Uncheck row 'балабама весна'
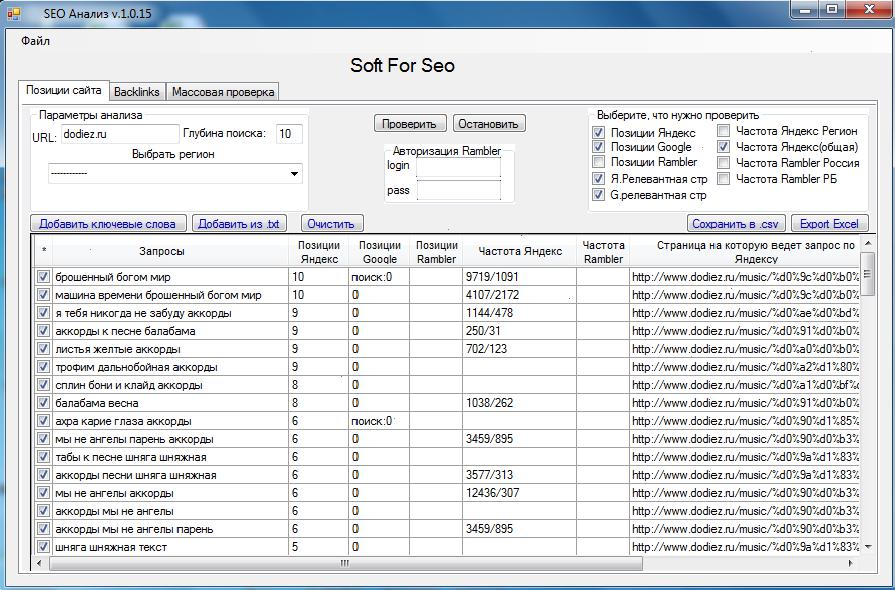895x590 pixels. (x=43, y=403)
